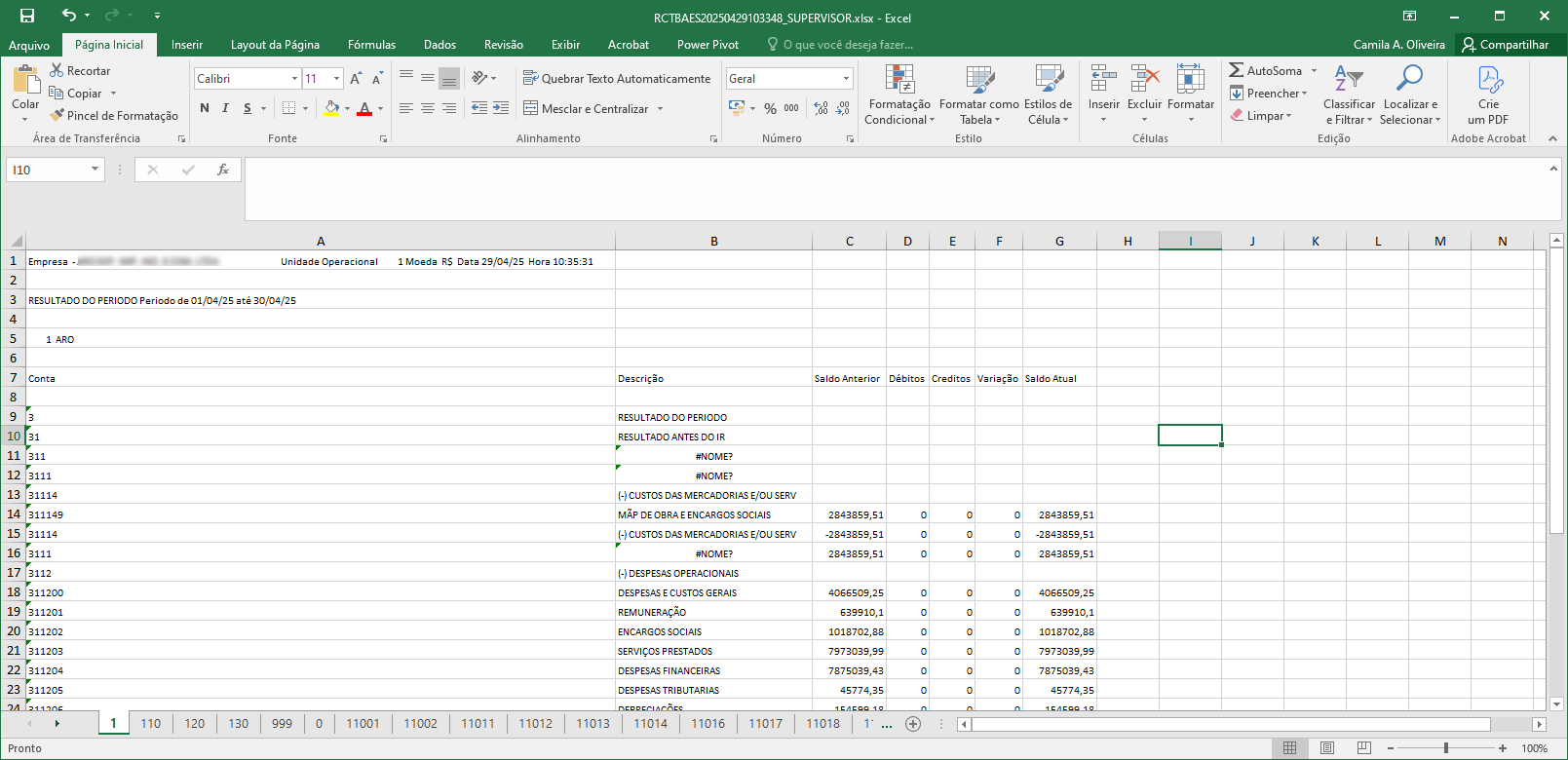Open the Calibri font name dropdown
The width and height of the screenshot is (1568, 760).
pyautogui.click(x=294, y=79)
